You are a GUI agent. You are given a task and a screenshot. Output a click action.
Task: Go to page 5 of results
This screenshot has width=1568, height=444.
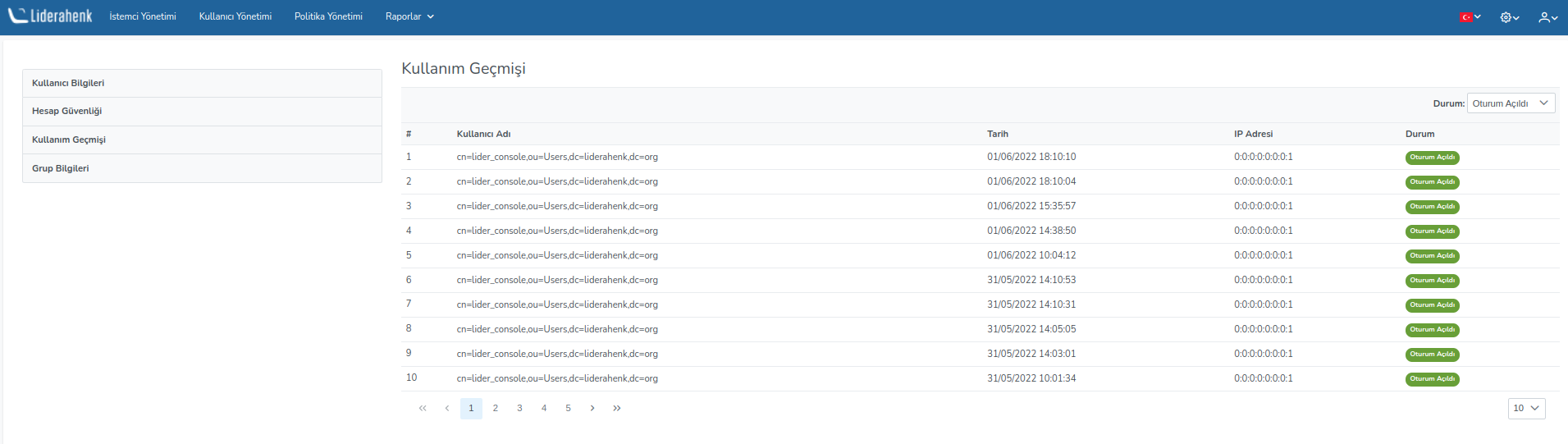point(568,409)
